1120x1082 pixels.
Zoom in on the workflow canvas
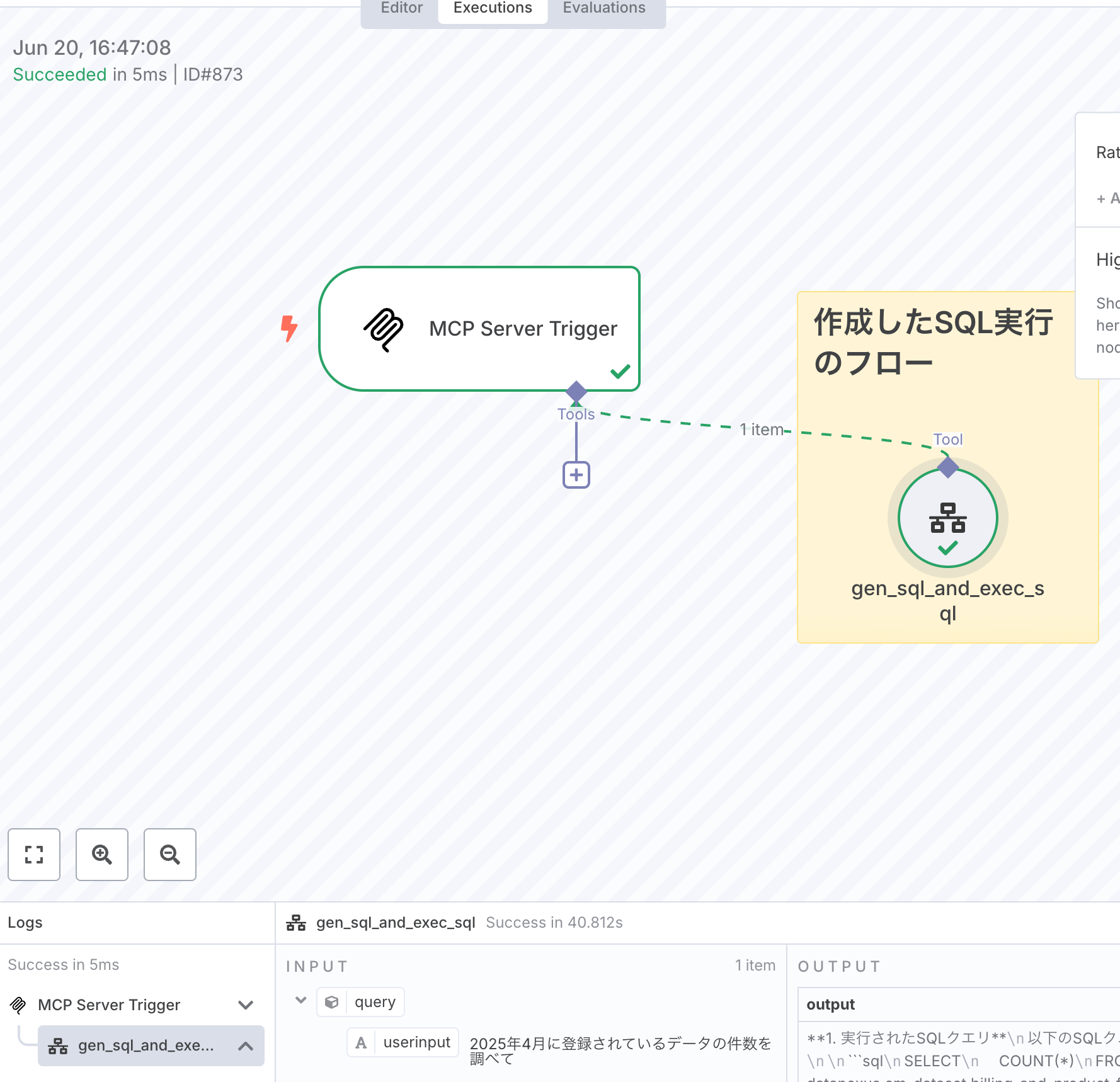tap(102, 855)
